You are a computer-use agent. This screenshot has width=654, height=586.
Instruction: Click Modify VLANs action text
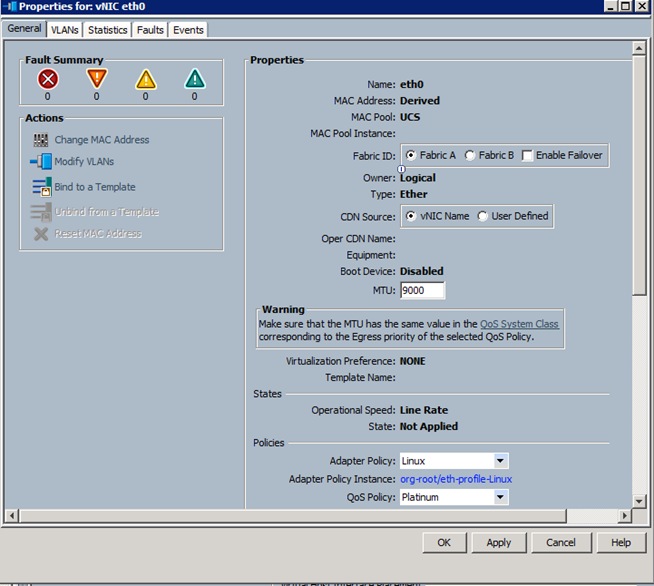click(84, 162)
